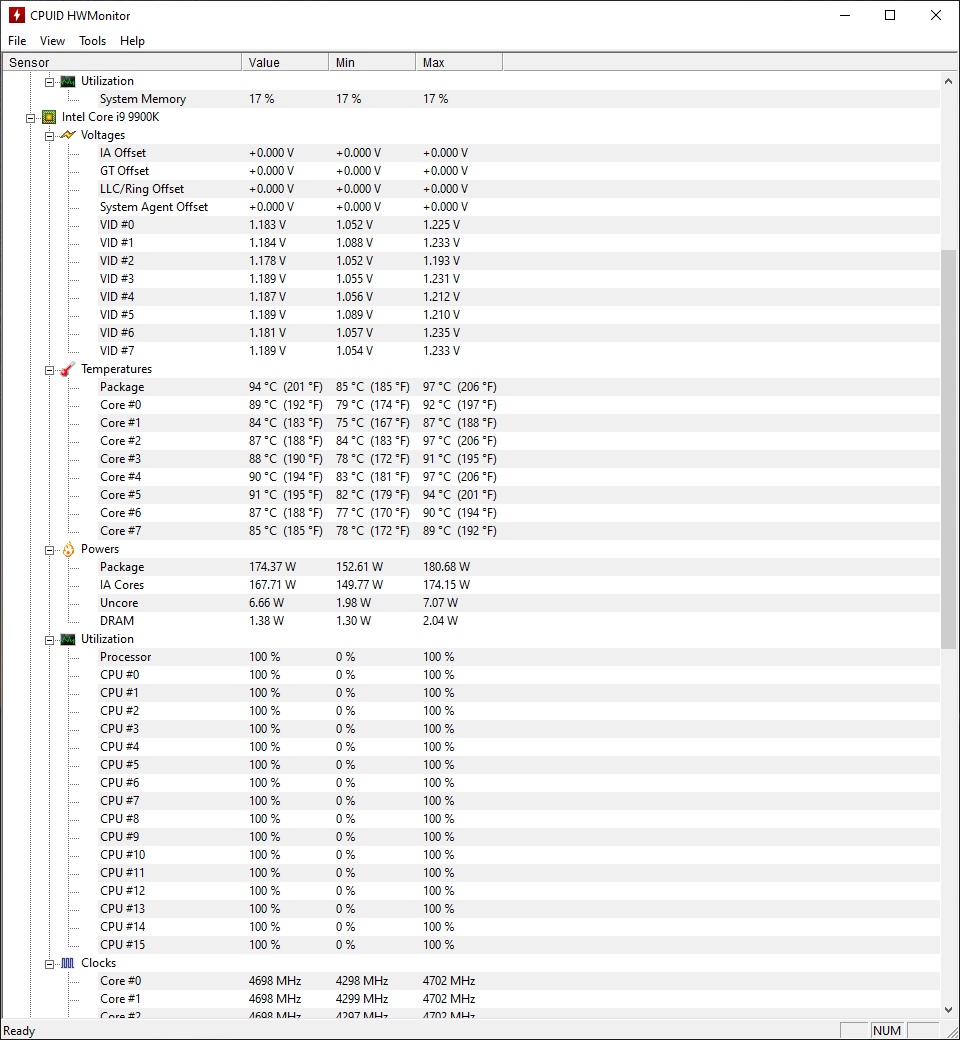Click the scroll up arrow
This screenshot has width=960, height=1040.
coord(948,81)
